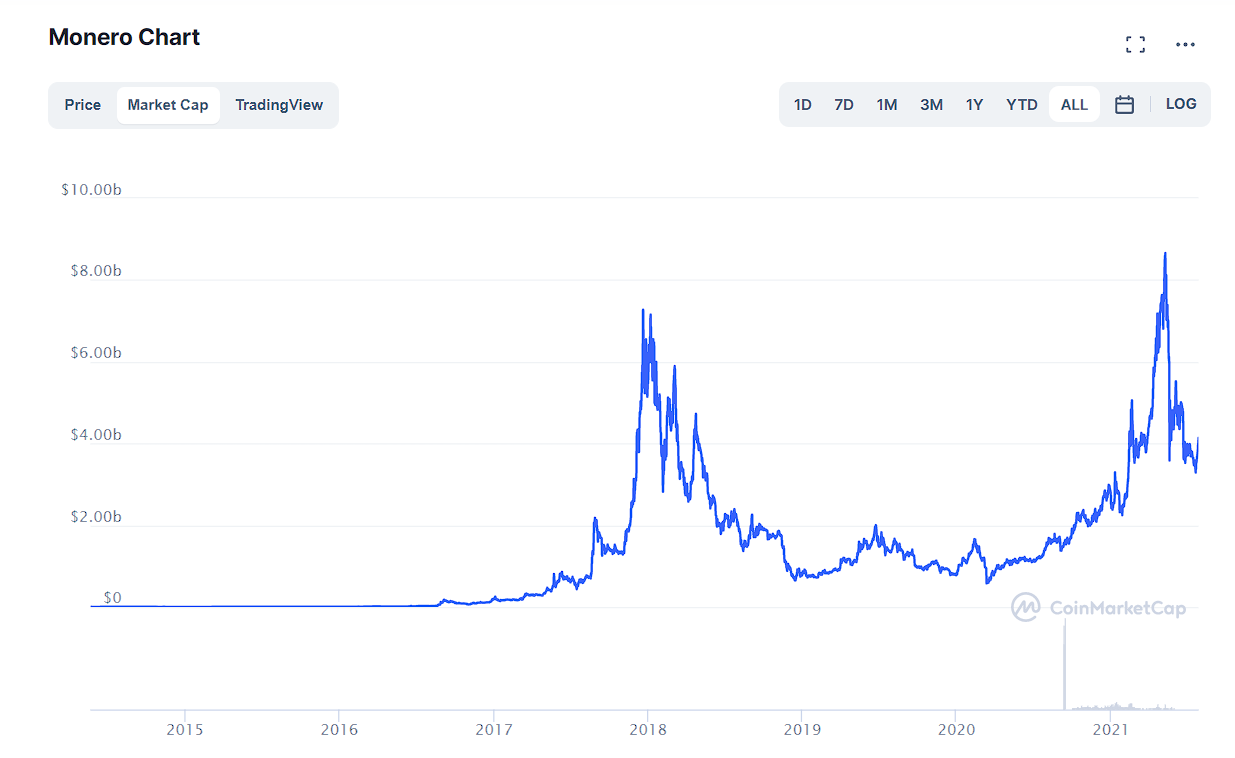The image size is (1235, 758).
Task: Select the 1D time range
Action: (x=802, y=105)
